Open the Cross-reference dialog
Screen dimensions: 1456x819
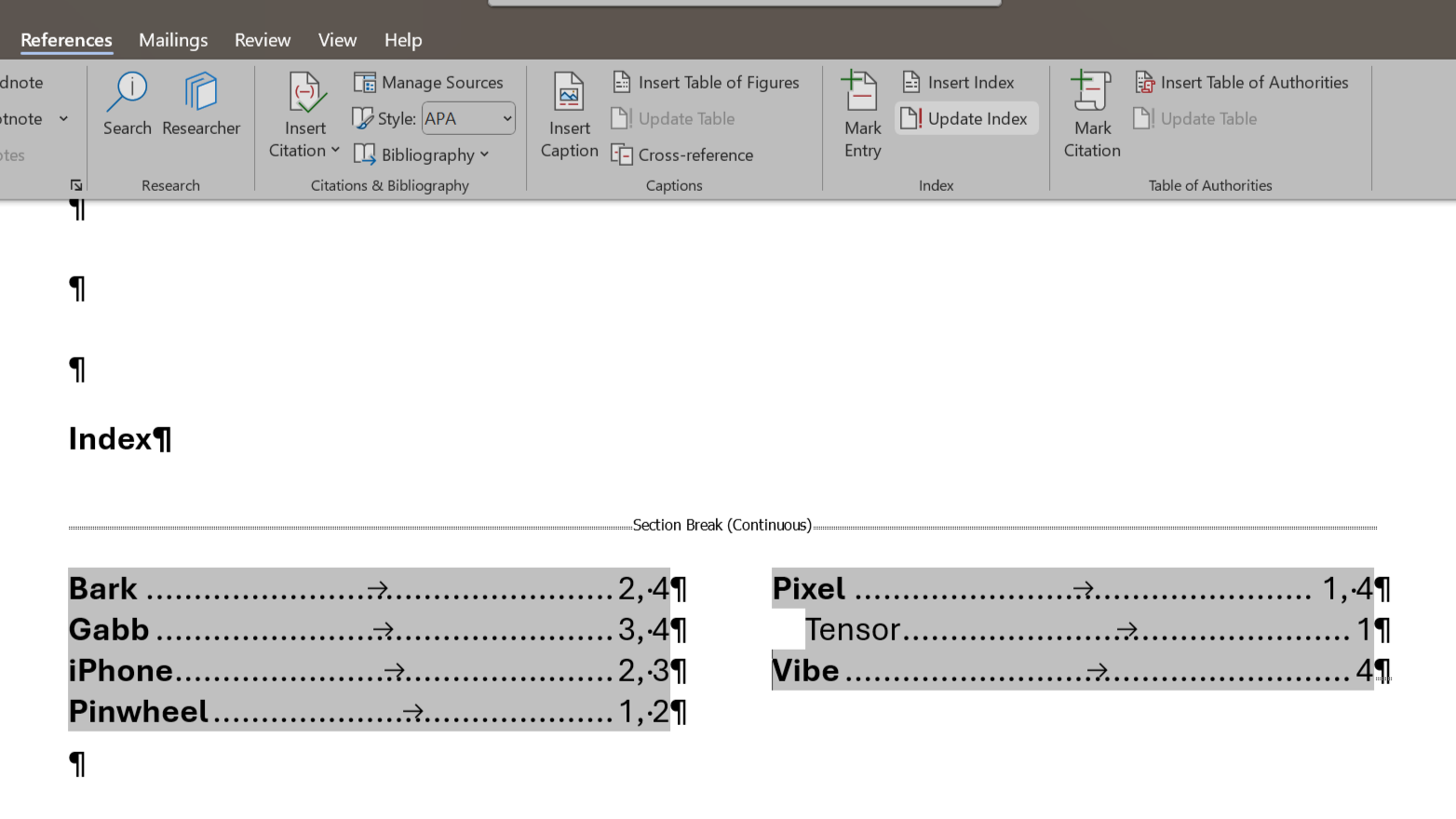(682, 154)
